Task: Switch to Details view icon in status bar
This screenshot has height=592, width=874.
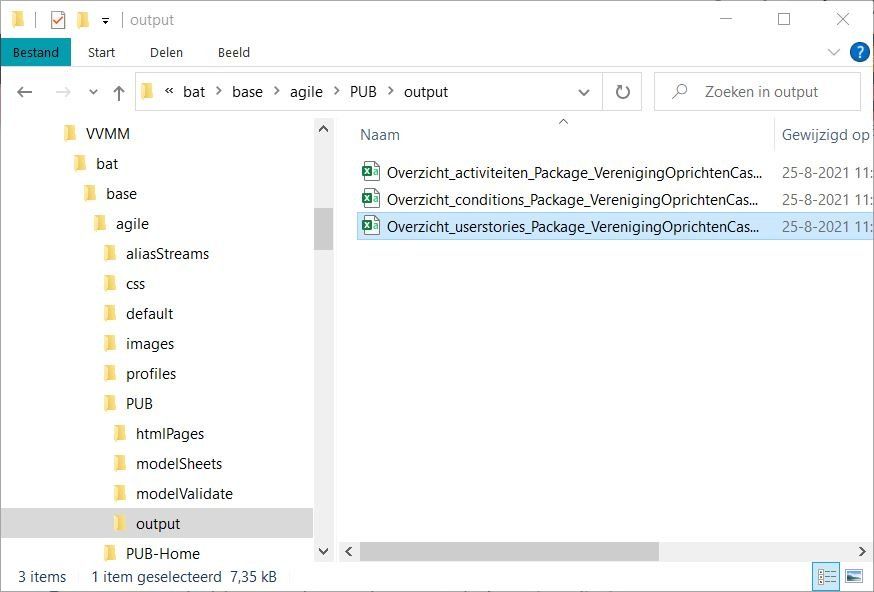Action: click(826, 577)
